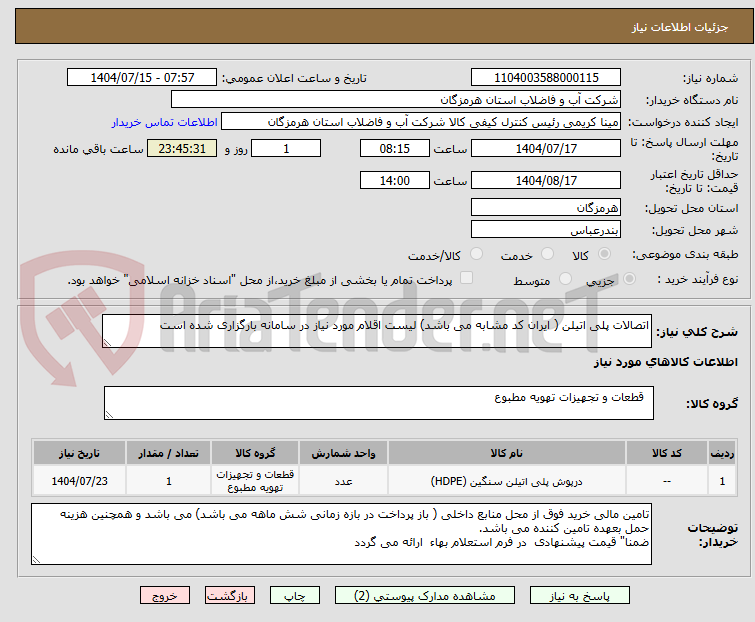Screen dimensions: 755x622
Task: Click resize handle of توضیحات خریدار box
Action: tap(36, 559)
